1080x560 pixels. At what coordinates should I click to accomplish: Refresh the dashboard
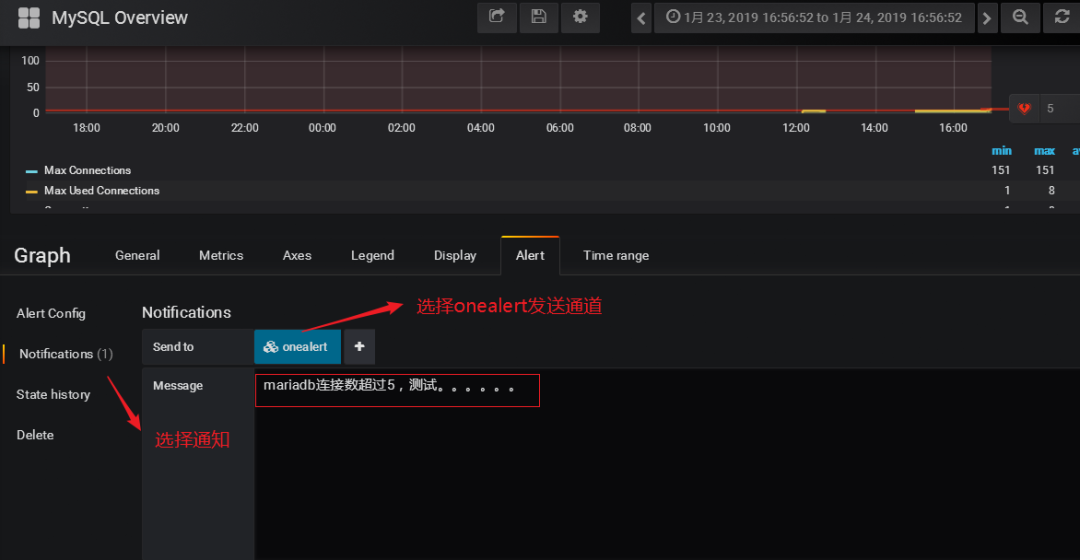coord(1061,18)
